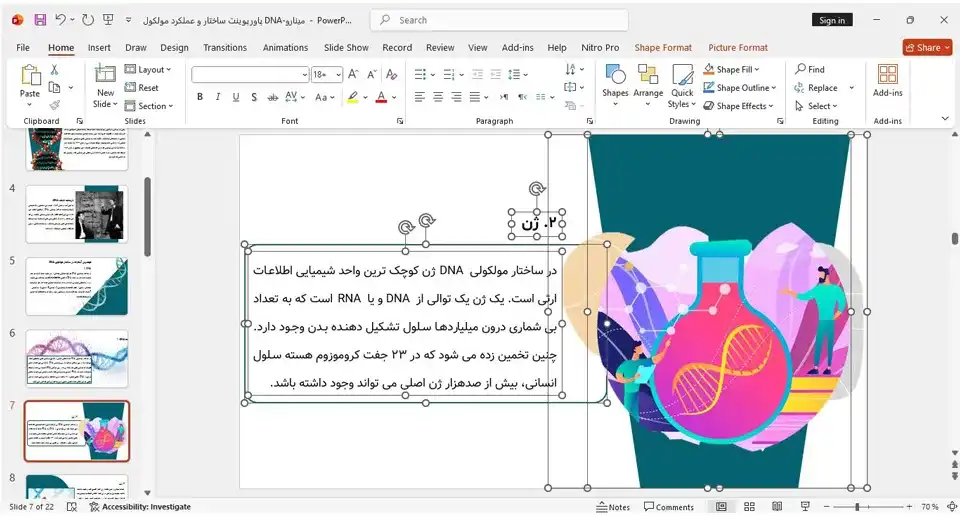This screenshot has width=960, height=516.
Task: Clear all text formatting
Action: point(392,75)
